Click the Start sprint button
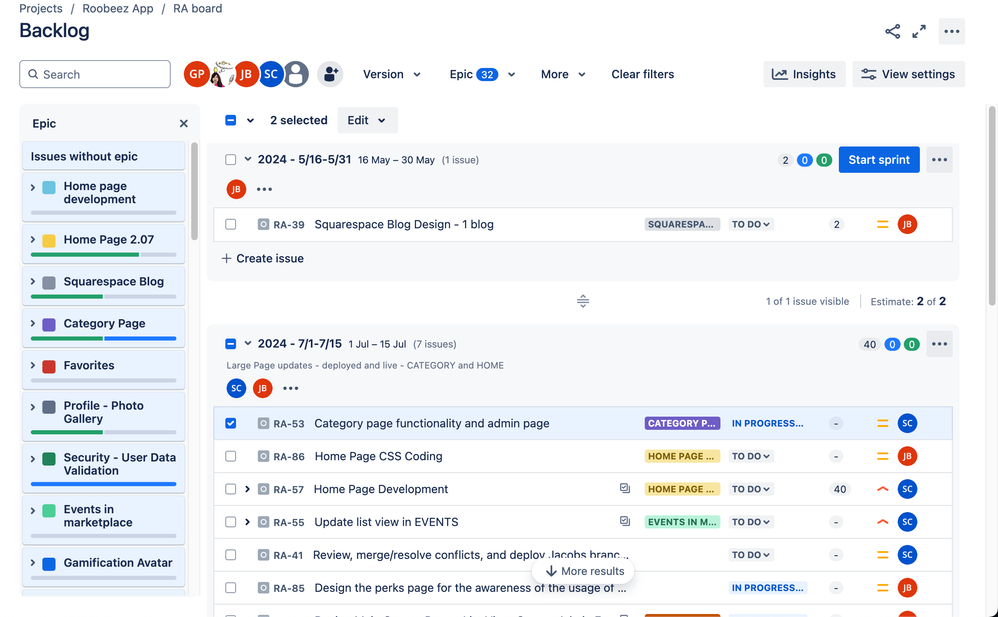Viewport: 998px width, 617px height. (x=879, y=160)
